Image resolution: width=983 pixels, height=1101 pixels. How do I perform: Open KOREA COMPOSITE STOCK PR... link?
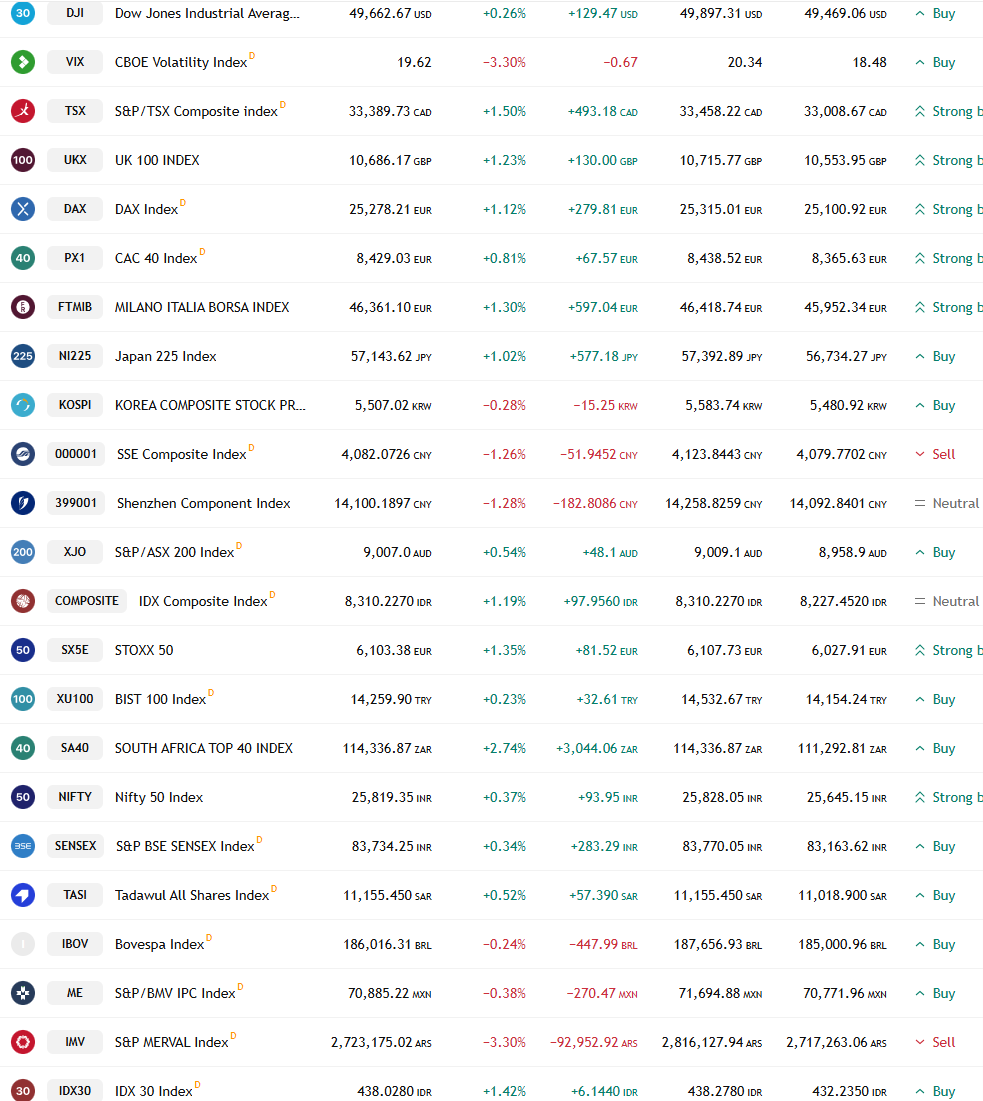(x=210, y=405)
